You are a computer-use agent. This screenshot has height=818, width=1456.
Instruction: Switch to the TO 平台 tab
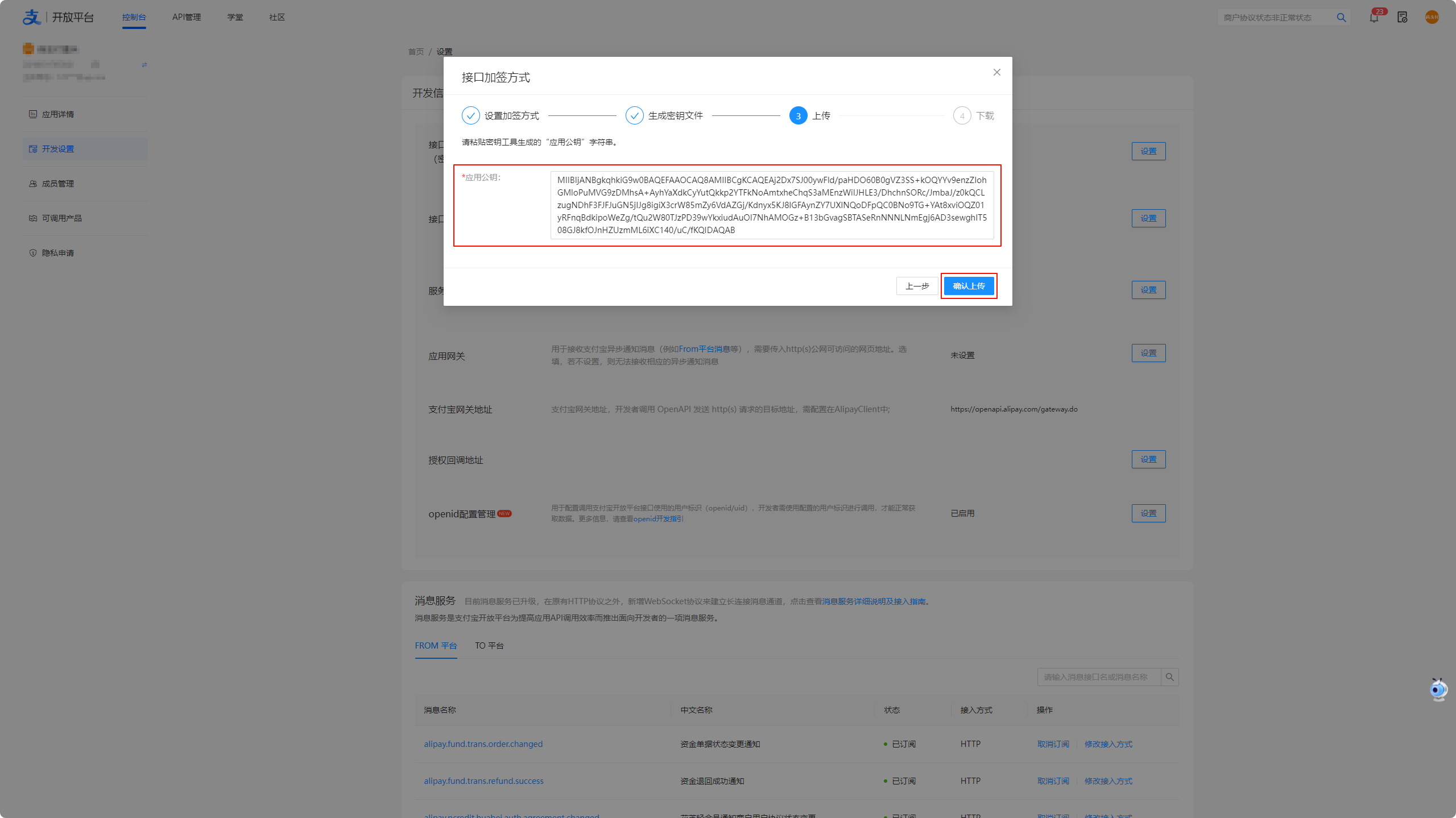pos(489,646)
